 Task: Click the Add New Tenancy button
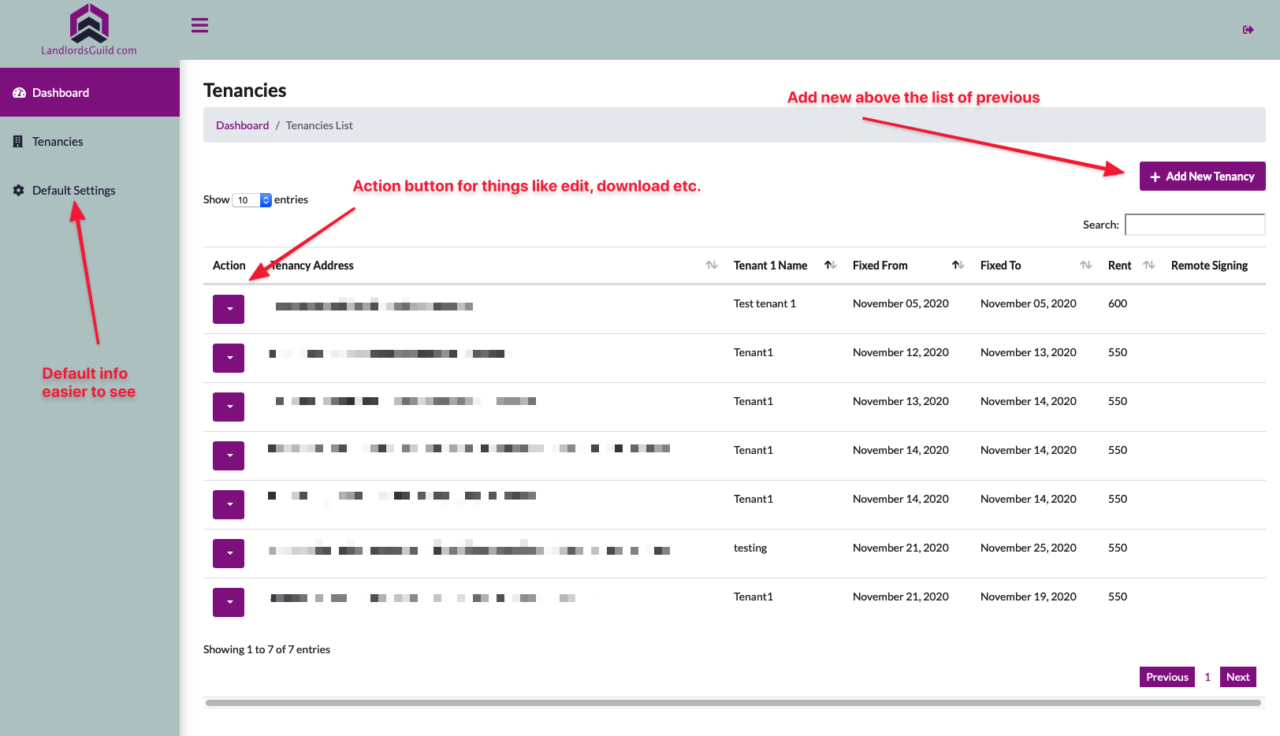[1202, 176]
